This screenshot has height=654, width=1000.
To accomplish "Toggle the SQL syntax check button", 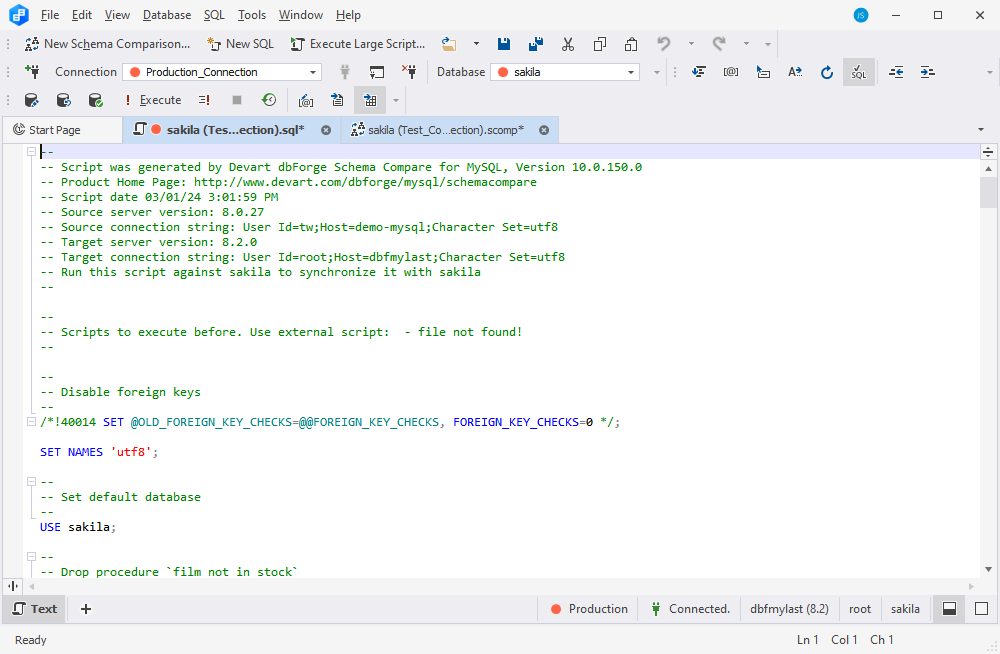I will coord(859,72).
